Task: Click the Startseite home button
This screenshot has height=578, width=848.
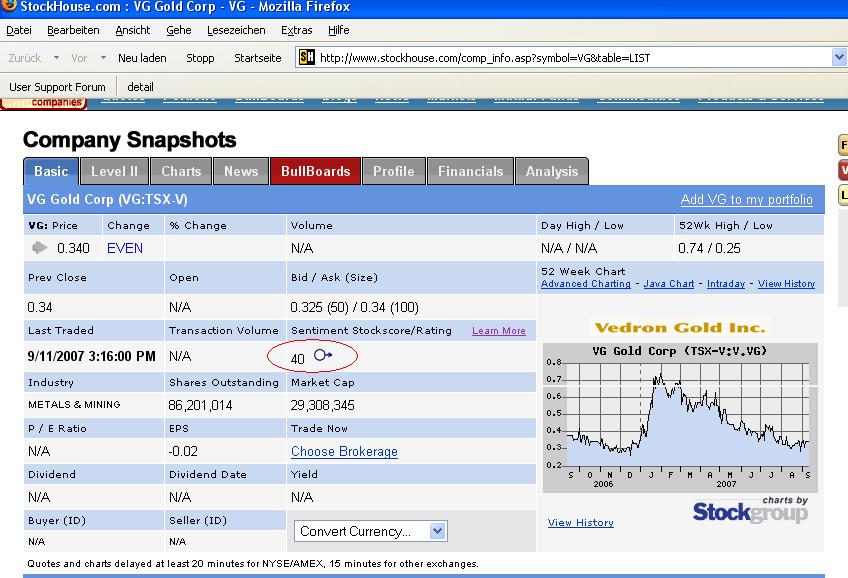Action: coord(257,58)
